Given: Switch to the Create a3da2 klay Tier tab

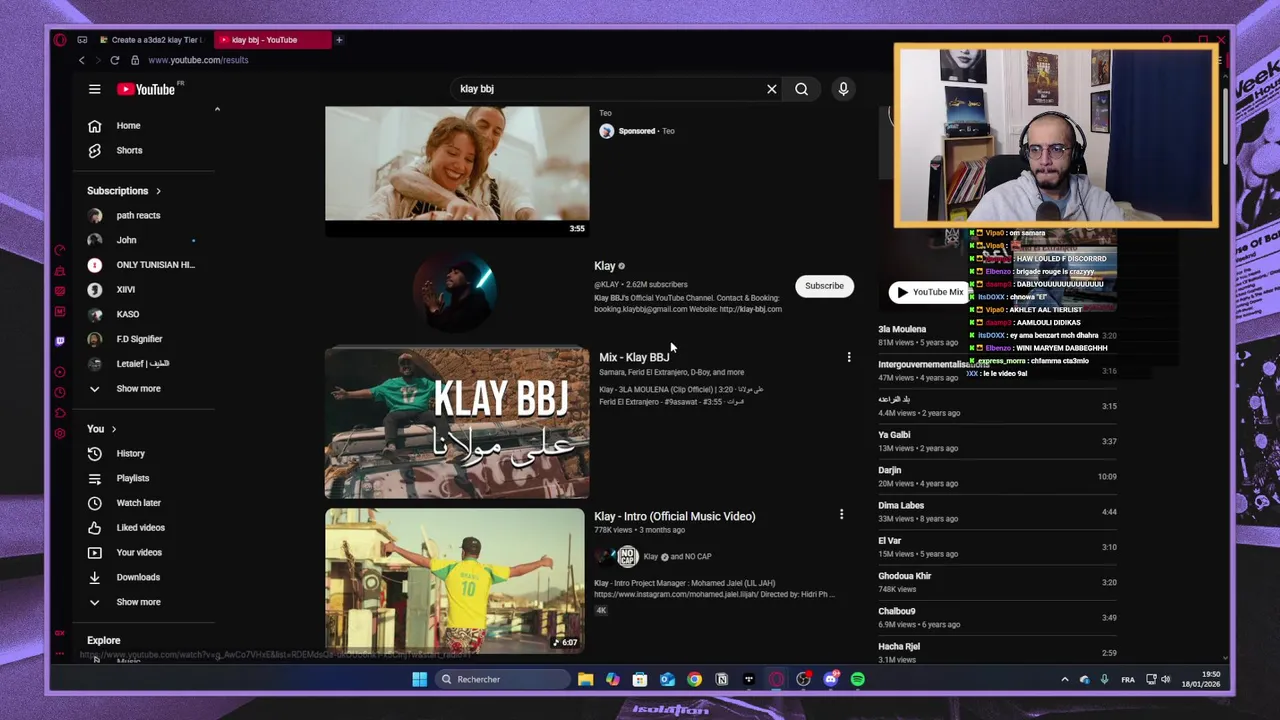Looking at the screenshot, I should click(x=151, y=40).
